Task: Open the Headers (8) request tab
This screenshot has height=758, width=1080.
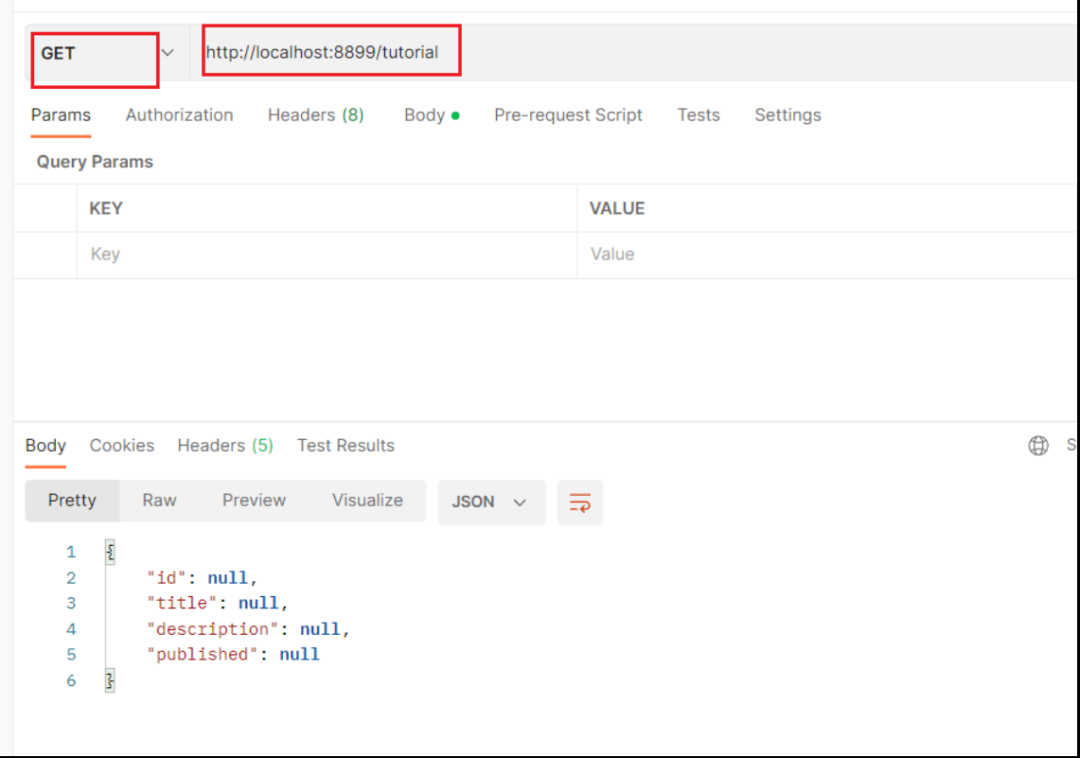Action: (x=315, y=115)
